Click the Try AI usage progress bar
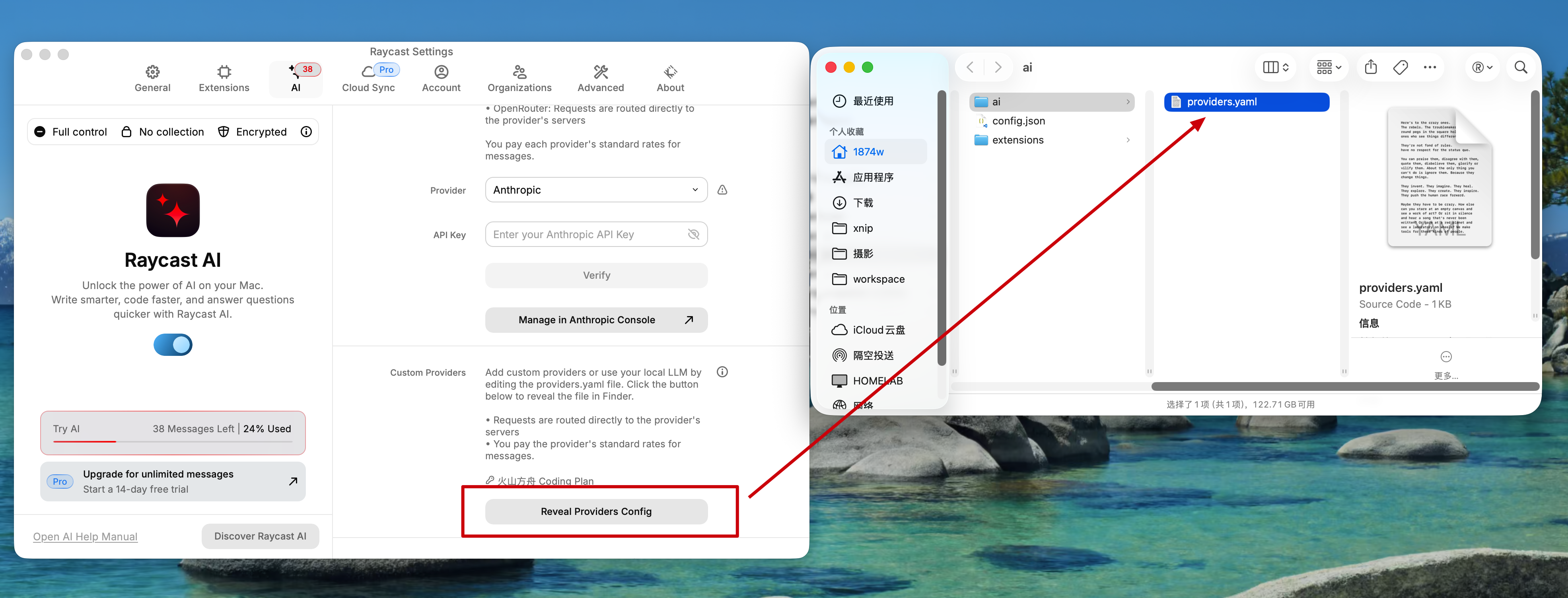The height and width of the screenshot is (598, 1568). [173, 441]
